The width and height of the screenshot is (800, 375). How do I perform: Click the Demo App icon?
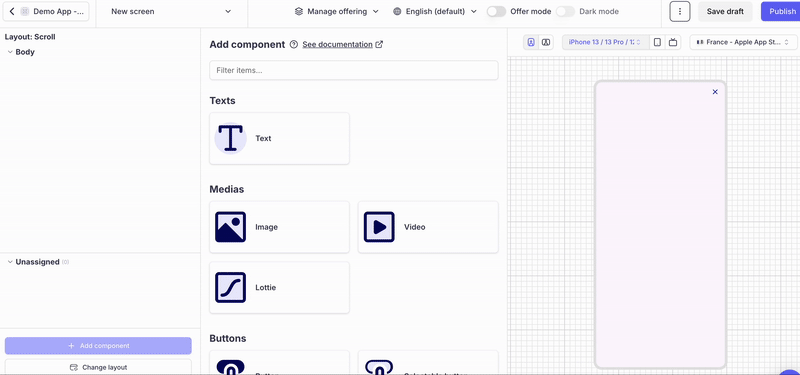(x=24, y=11)
